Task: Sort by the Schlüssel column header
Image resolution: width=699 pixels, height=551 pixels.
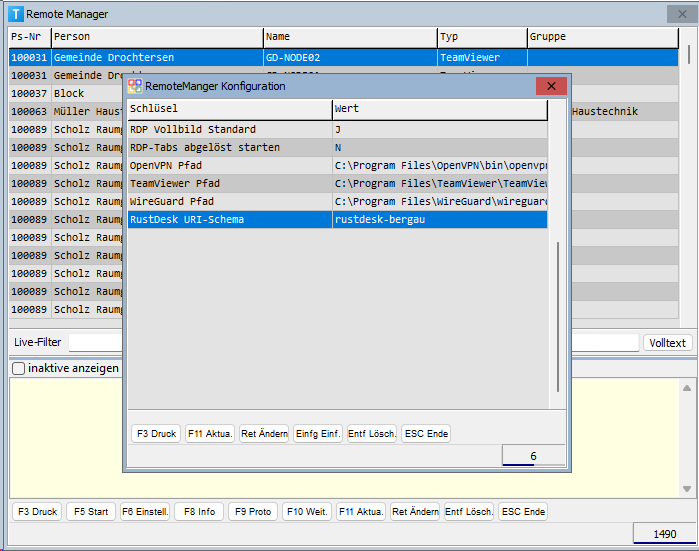Action: point(230,109)
